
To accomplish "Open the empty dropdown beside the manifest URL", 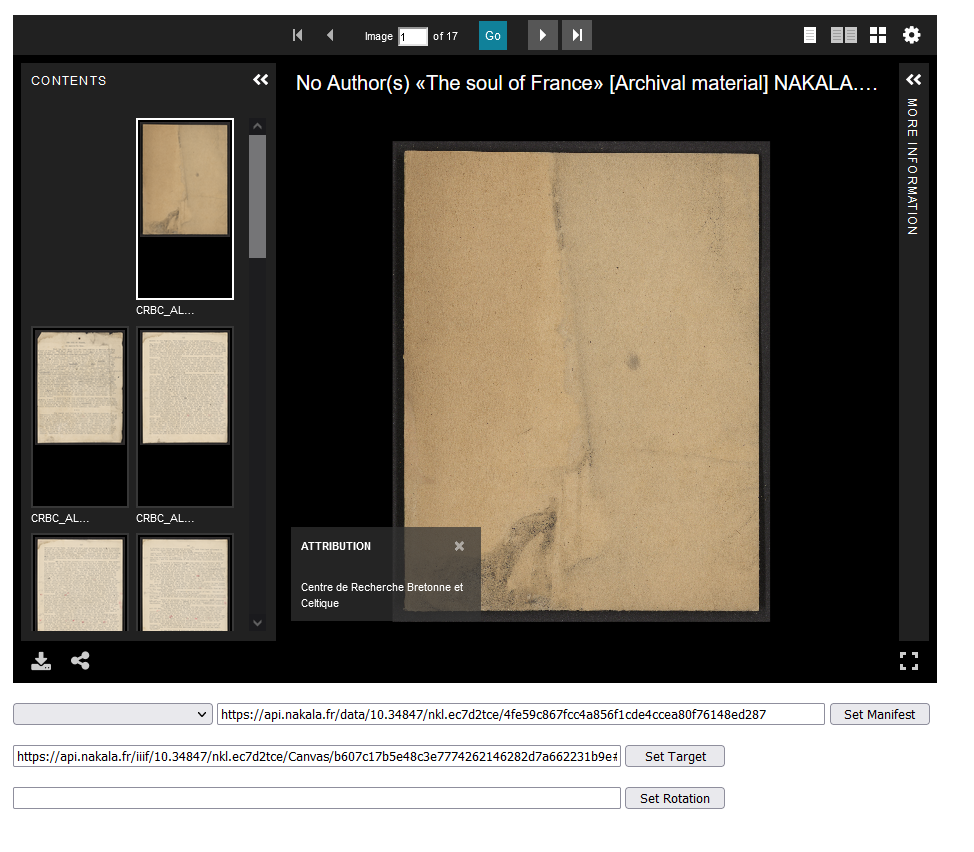I will 112,714.
